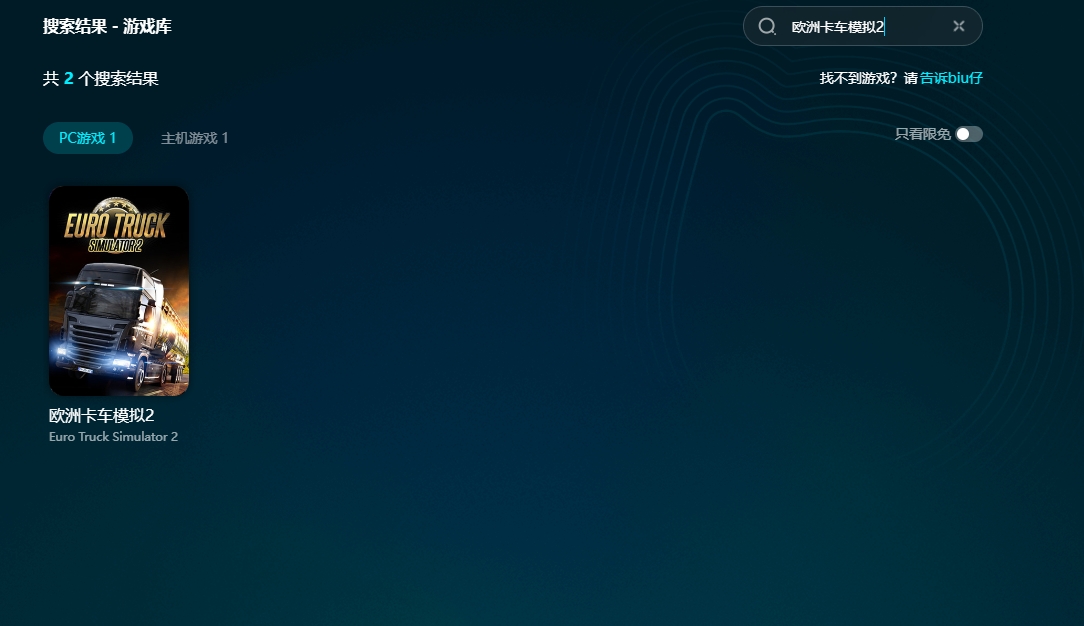
Task: Toggle the 只看限免 switch
Action: coord(969,134)
